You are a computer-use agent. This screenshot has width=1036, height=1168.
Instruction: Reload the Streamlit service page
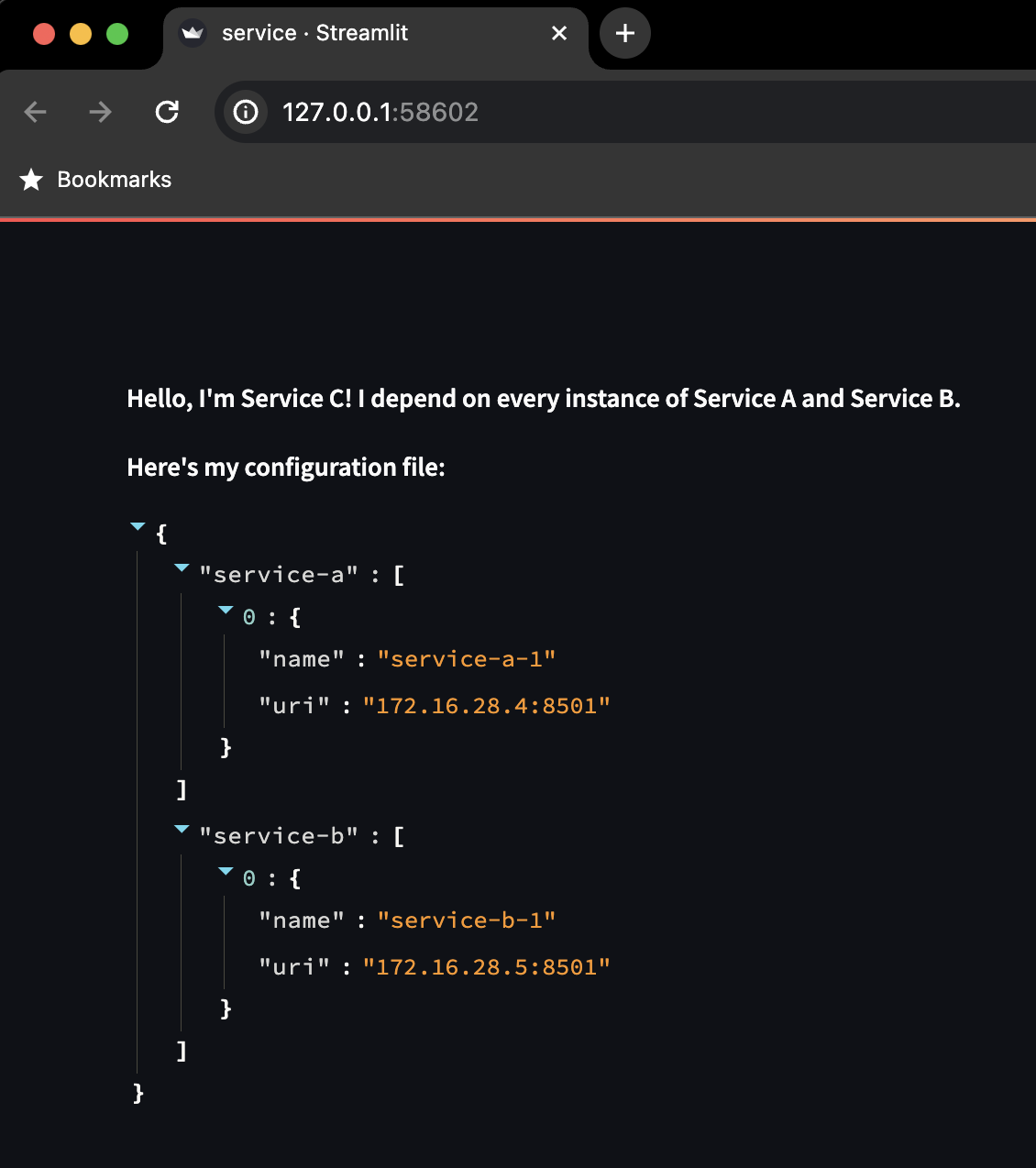[167, 112]
